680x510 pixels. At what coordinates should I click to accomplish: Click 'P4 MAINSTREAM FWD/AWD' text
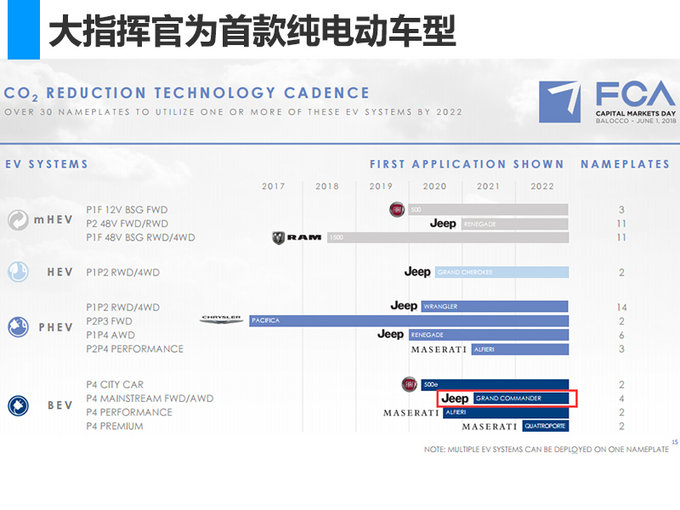[x=150, y=399]
